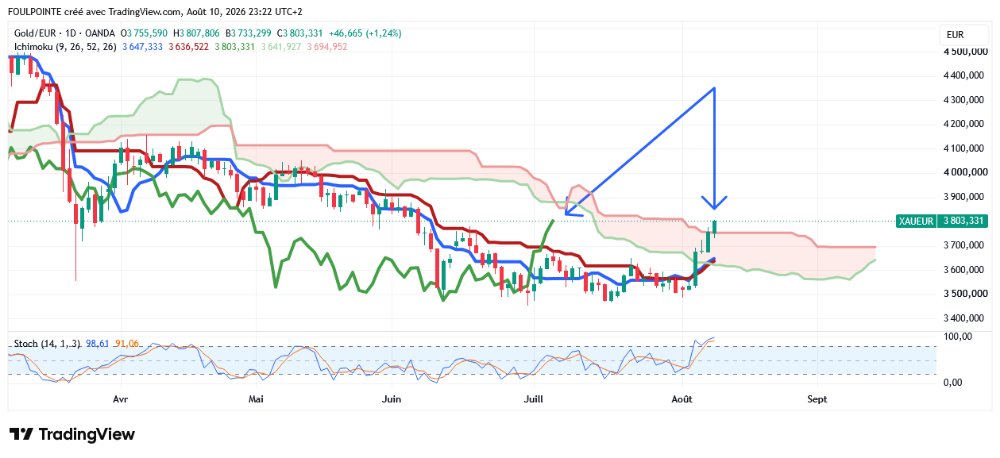Click the 3 700,000 price axis label

(964, 245)
